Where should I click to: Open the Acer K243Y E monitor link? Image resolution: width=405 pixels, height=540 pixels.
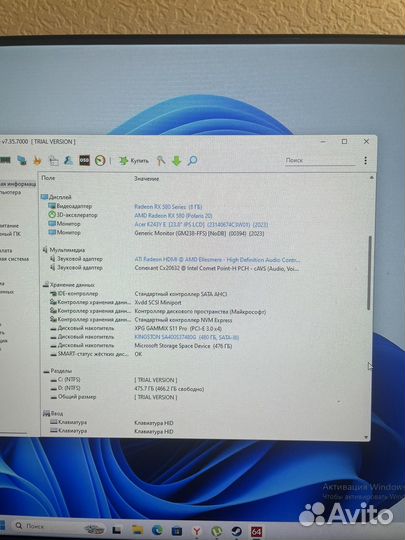pyautogui.click(x=201, y=225)
